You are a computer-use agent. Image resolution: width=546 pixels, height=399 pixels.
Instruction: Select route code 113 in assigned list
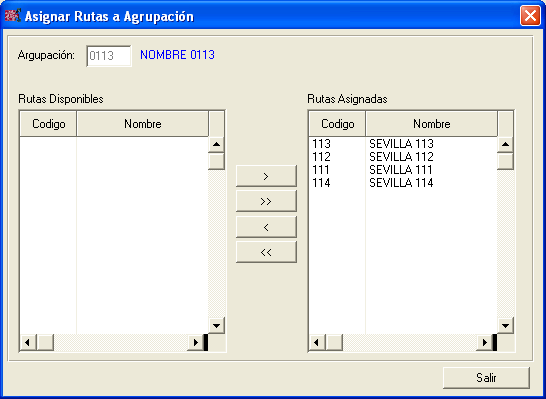tap(321, 144)
